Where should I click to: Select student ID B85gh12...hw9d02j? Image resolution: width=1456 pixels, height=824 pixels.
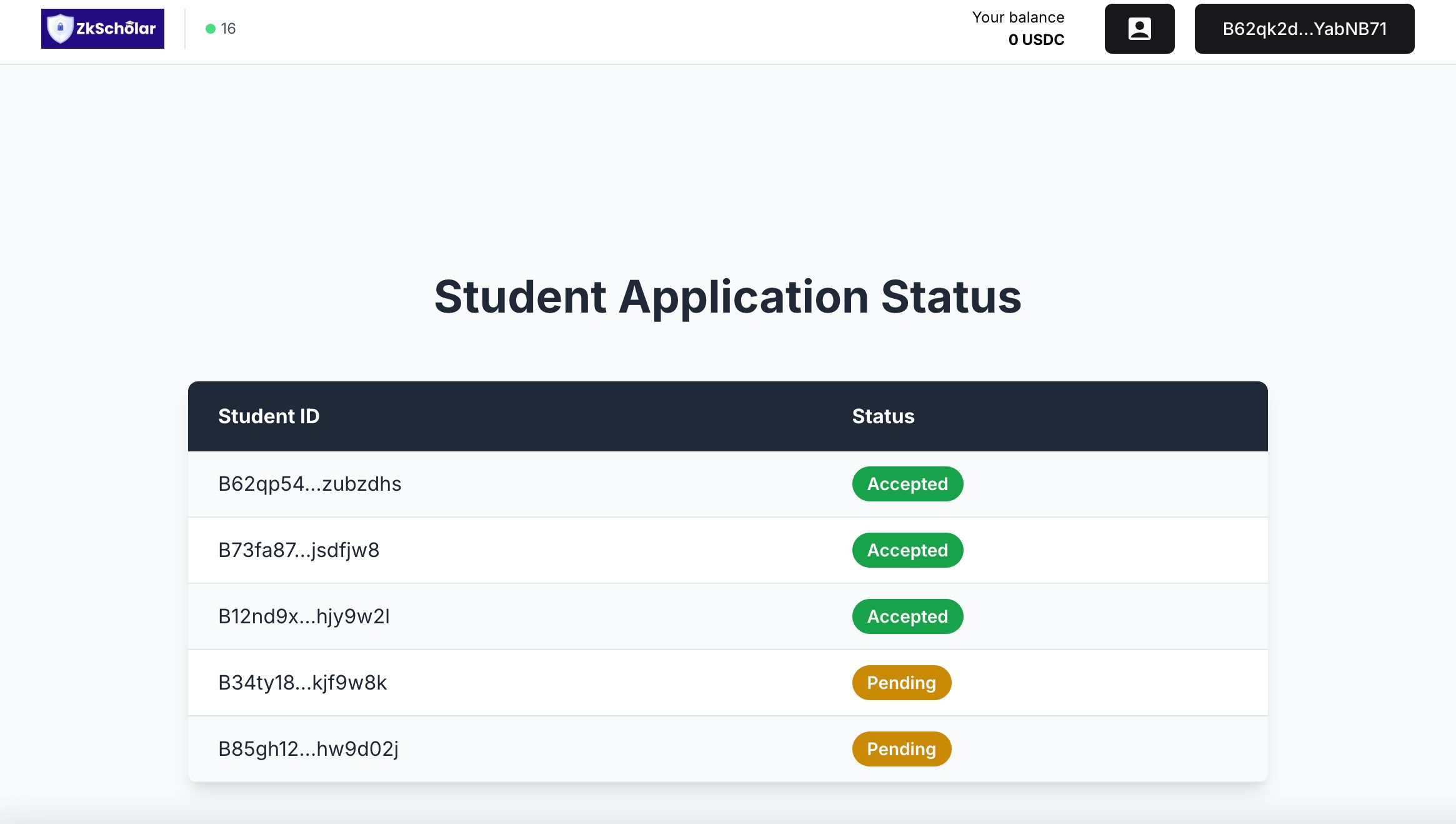[308, 749]
